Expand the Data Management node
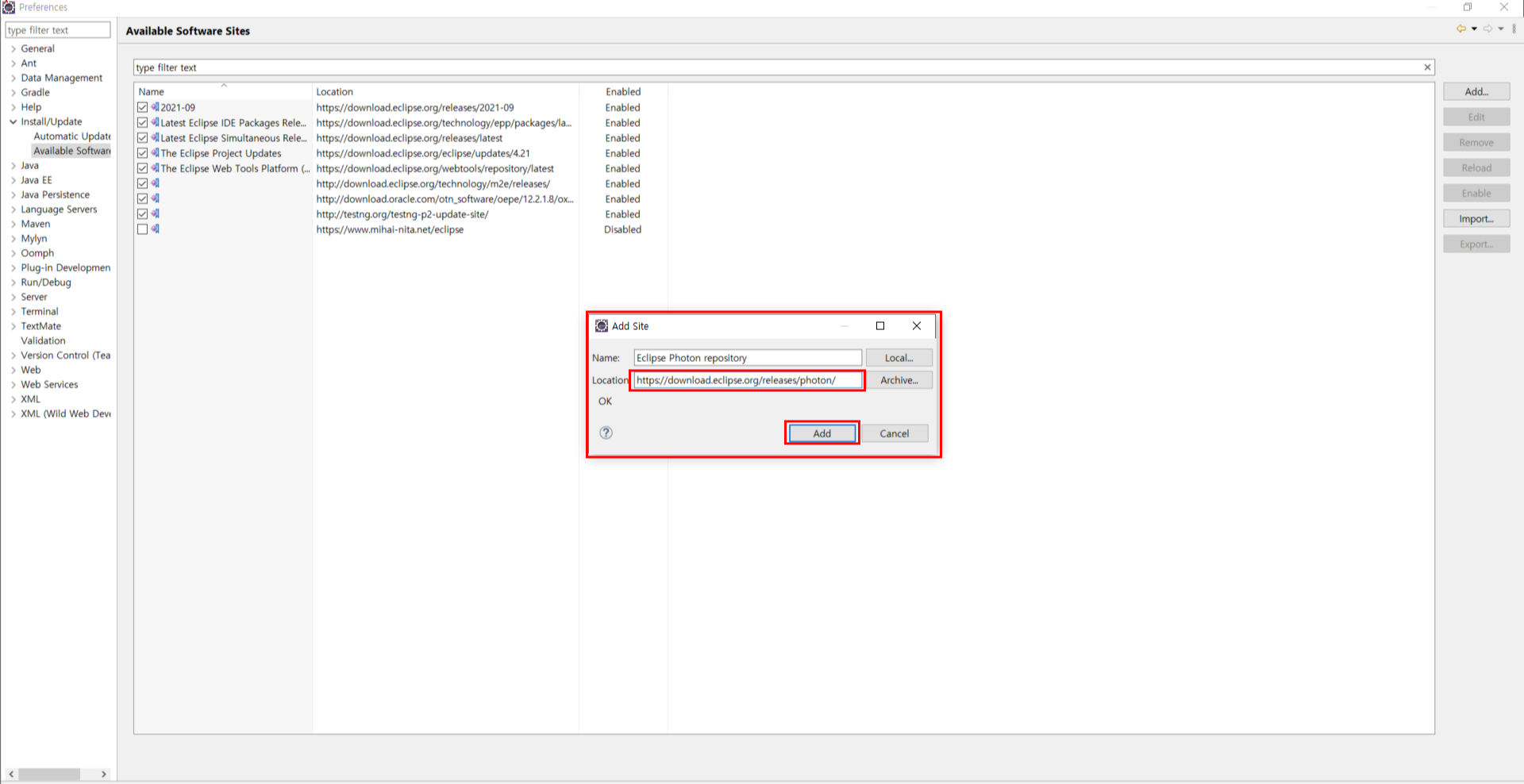 [13, 78]
